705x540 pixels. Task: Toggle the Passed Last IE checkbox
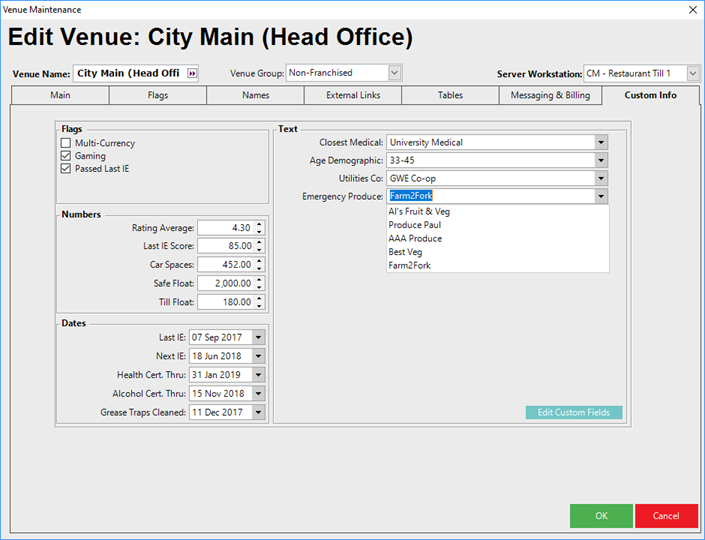[x=66, y=169]
